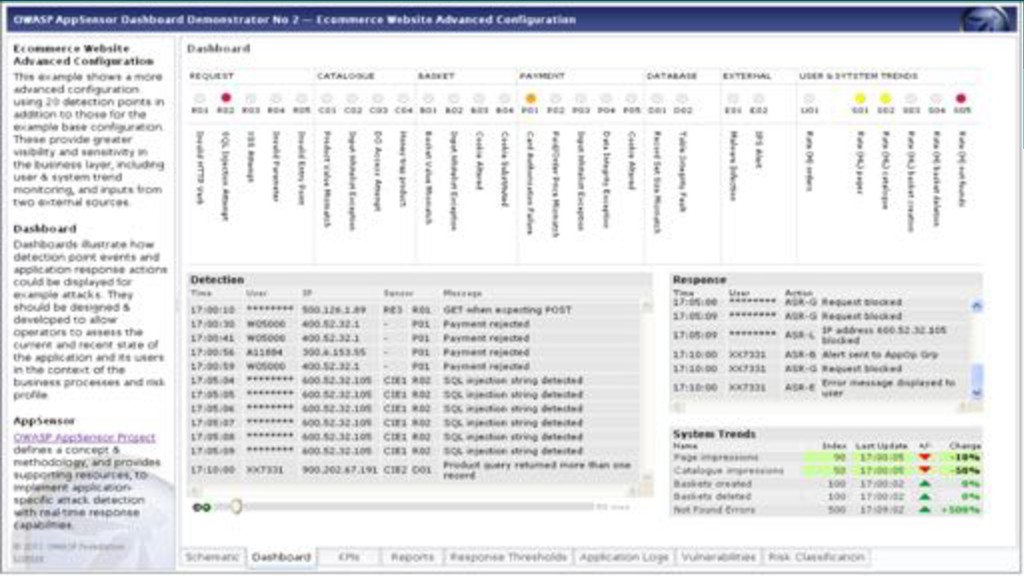1024x576 pixels.
Task: Open the Vulnerabilities tab
Action: (x=718, y=557)
